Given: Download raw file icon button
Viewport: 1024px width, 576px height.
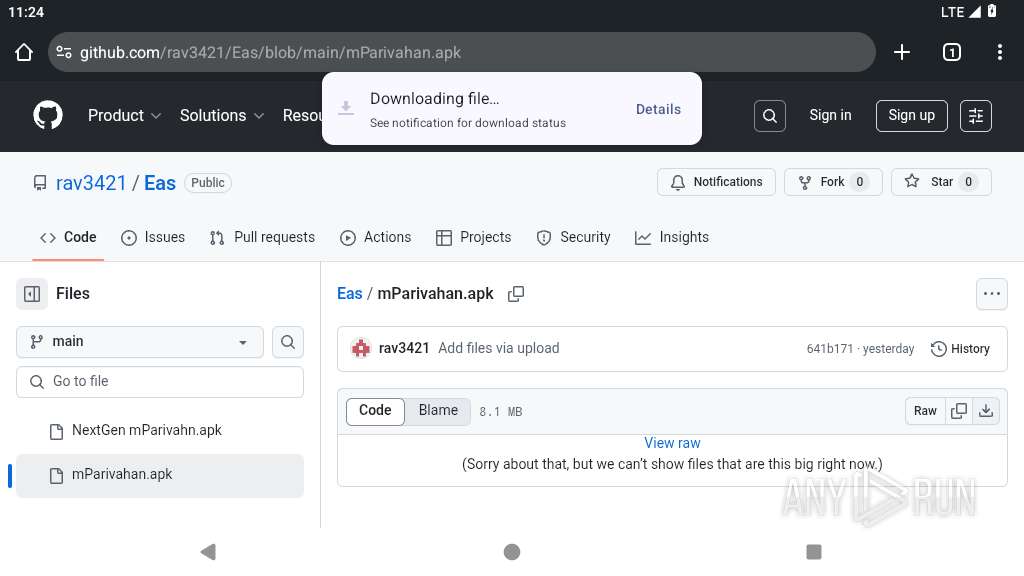Looking at the screenshot, I should coord(986,411).
